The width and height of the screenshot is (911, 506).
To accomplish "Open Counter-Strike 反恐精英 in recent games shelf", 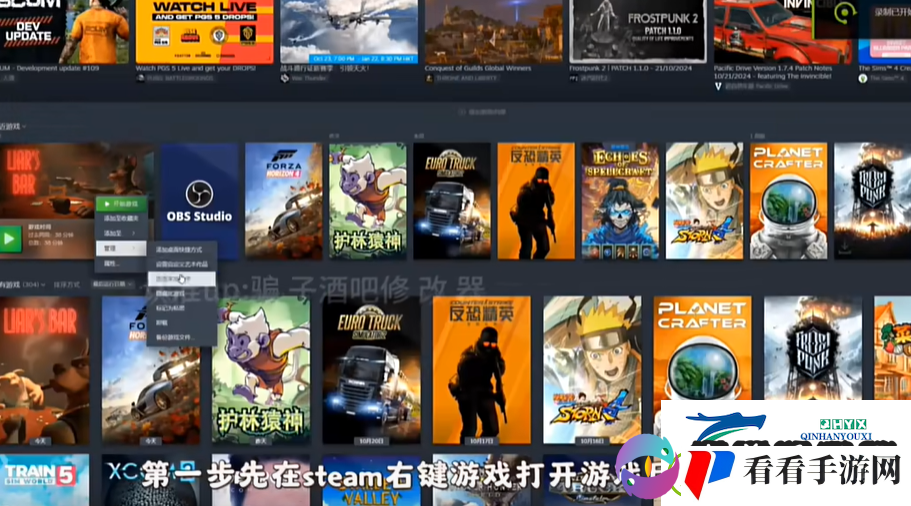I will [x=536, y=201].
